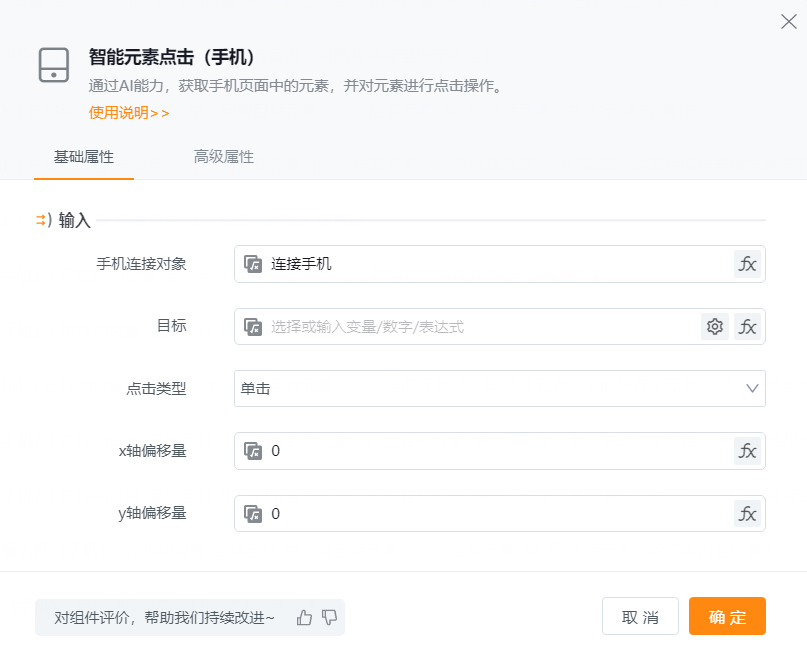Click variable picker icon in x轴偏移量 field
The image size is (807, 650).
click(253, 452)
